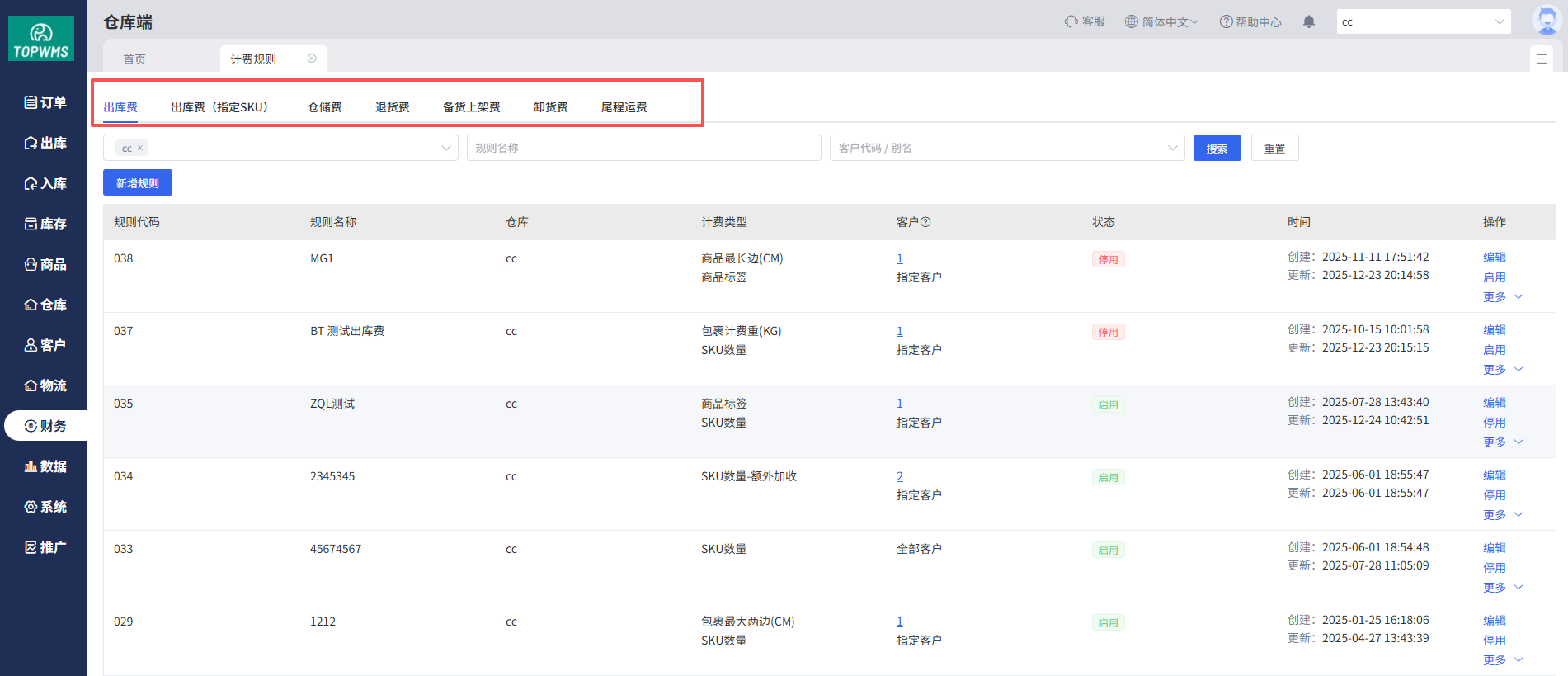
Task: Click the customer column help question icon
Action: tap(925, 222)
